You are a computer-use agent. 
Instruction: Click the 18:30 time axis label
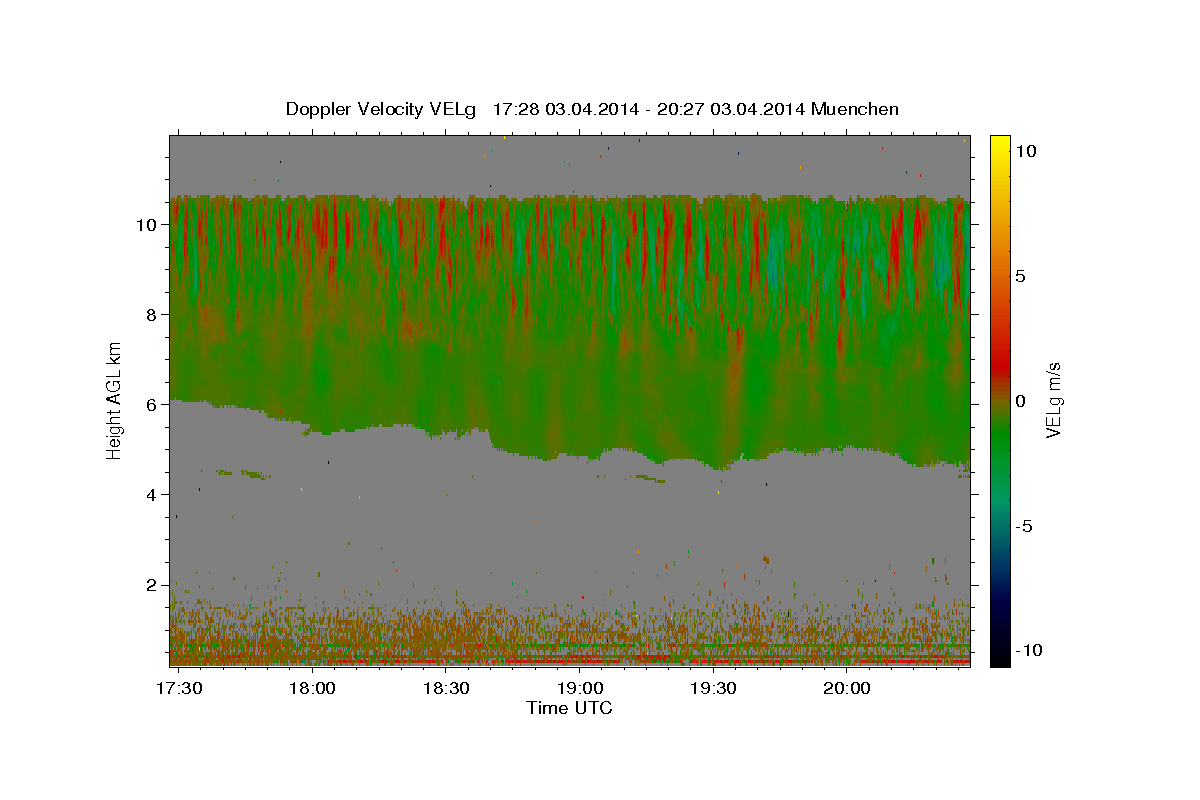tap(446, 689)
